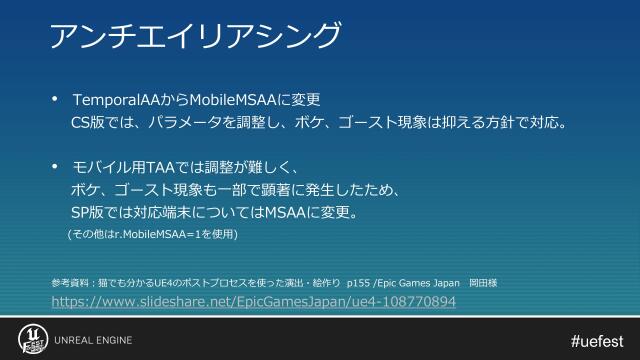Select the line 'モバイル用TAAでは調整が難しく、'
Screen dimensions: 640x360
[x=187, y=167]
